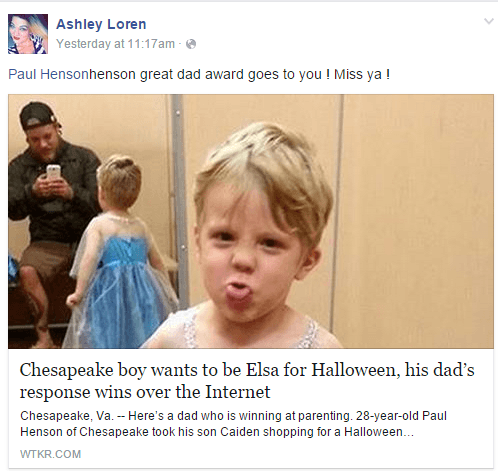
Task: Click the Miss ya ! text in post
Action: [x=362, y=74]
